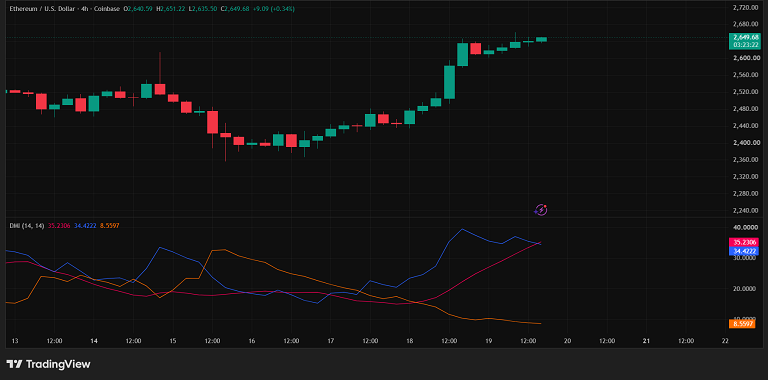
Task: Click the 2,480.00 price axis label
Action: tap(744, 109)
